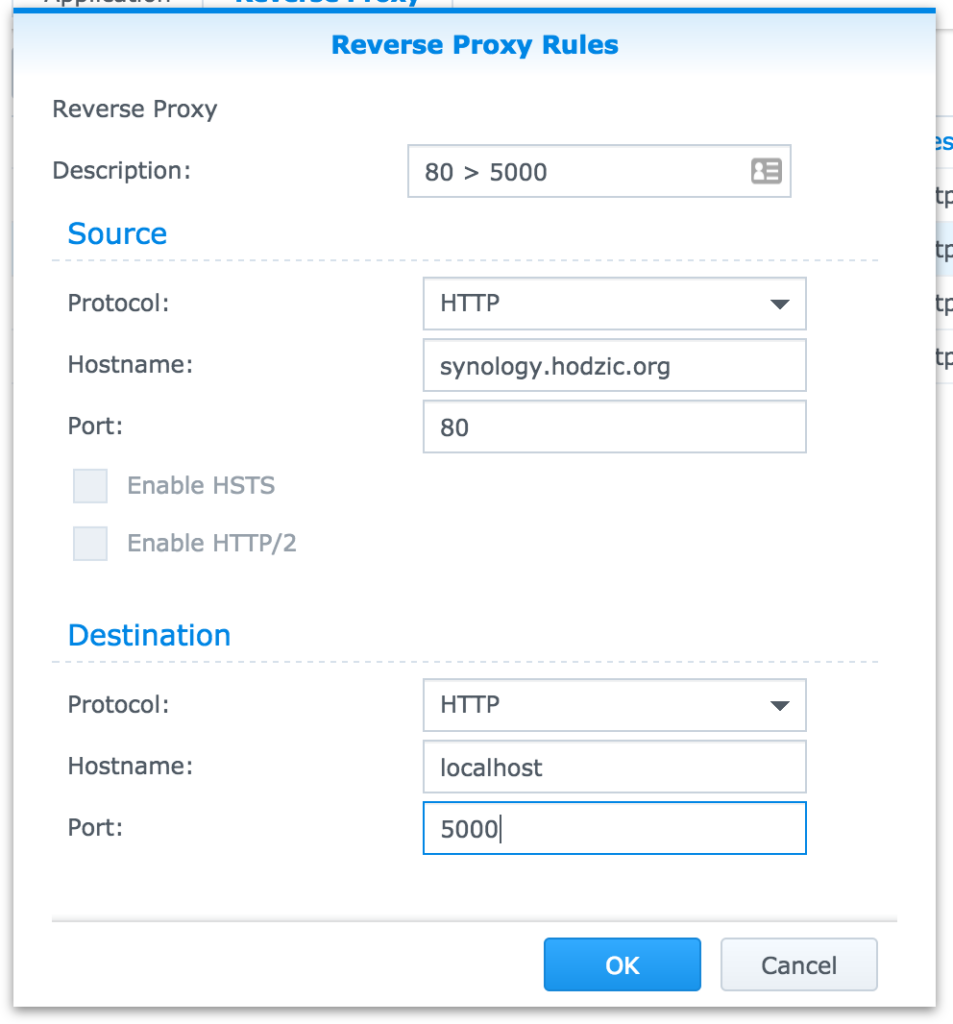Click the Enable HTTP/2 label text
The image size is (953, 1024).
(x=212, y=543)
